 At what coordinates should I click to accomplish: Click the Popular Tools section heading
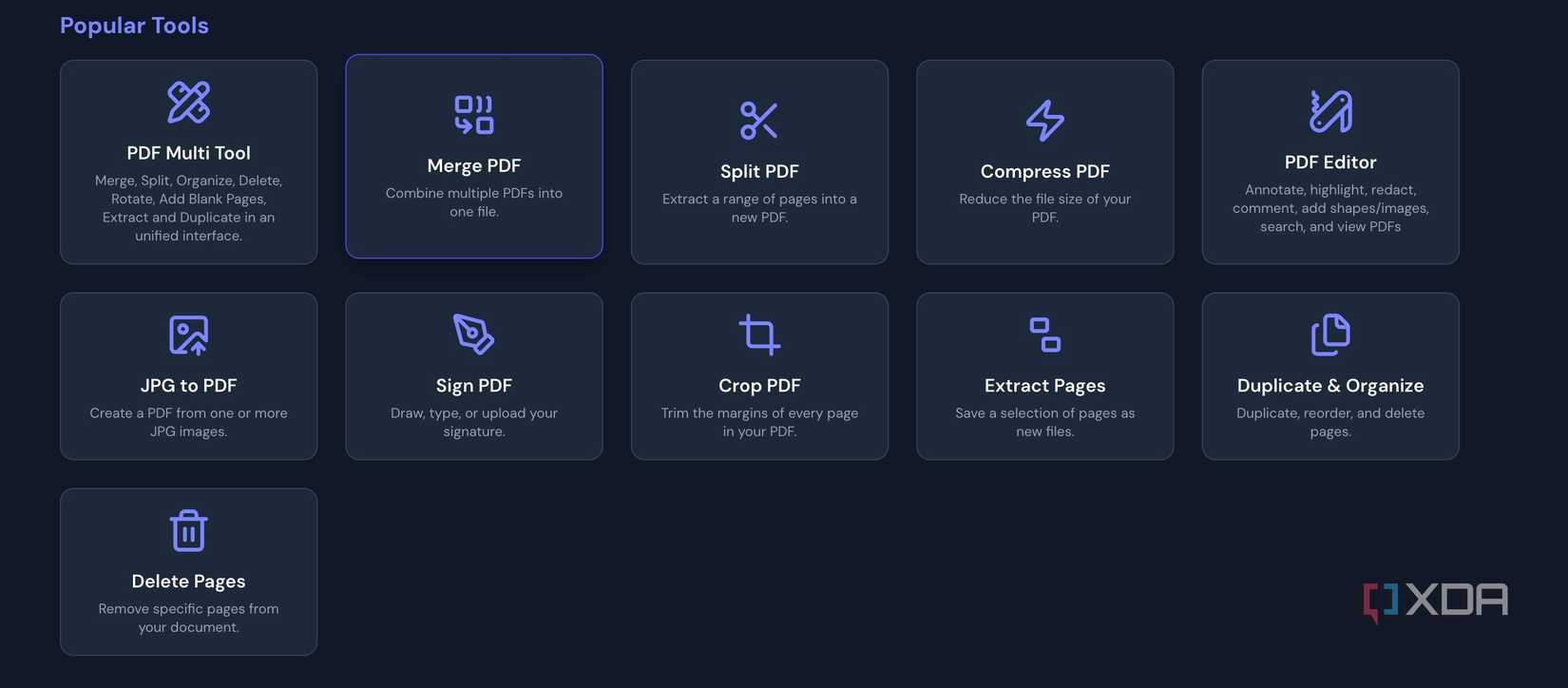(x=134, y=26)
